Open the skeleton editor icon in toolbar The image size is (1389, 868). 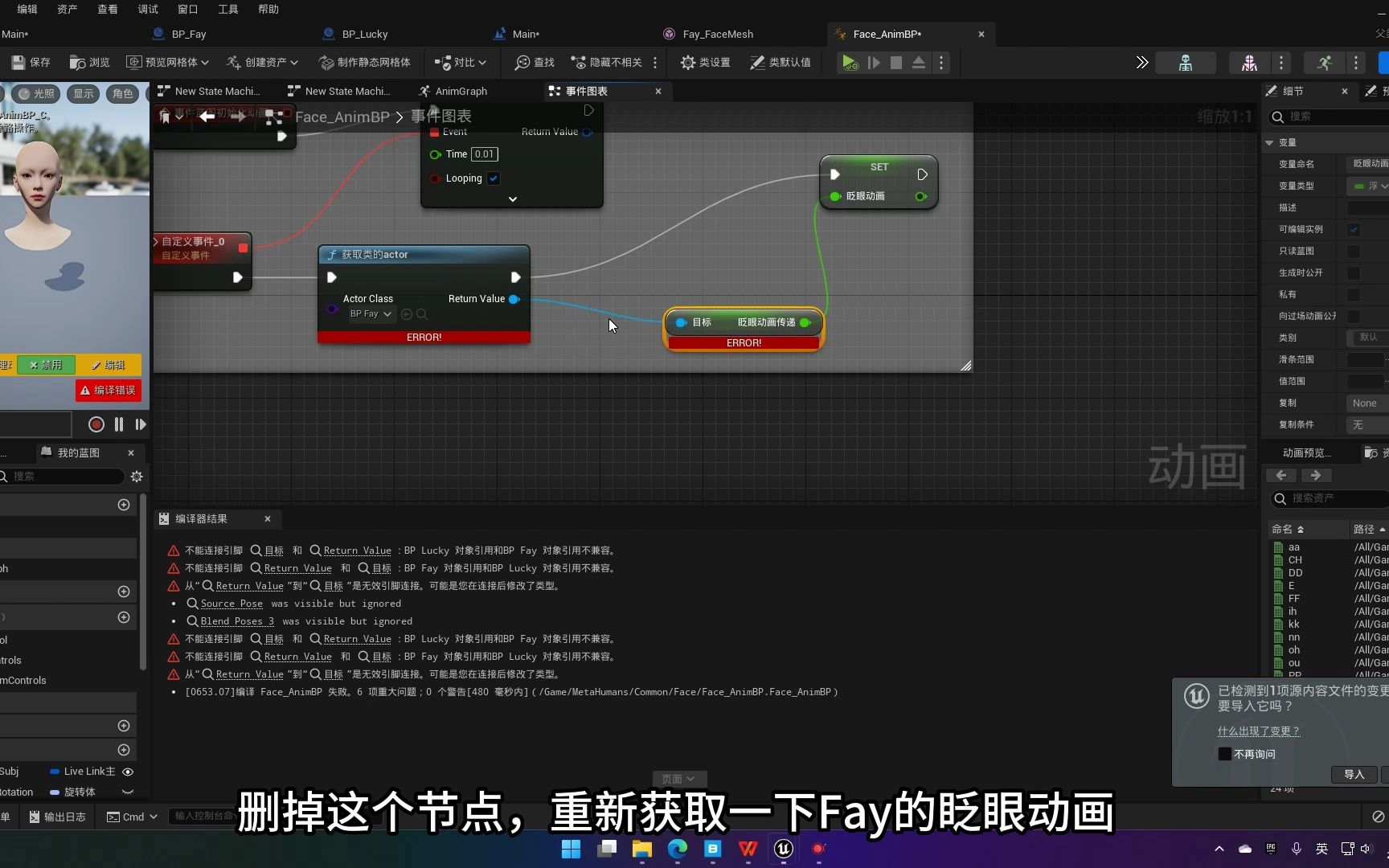tap(1186, 62)
